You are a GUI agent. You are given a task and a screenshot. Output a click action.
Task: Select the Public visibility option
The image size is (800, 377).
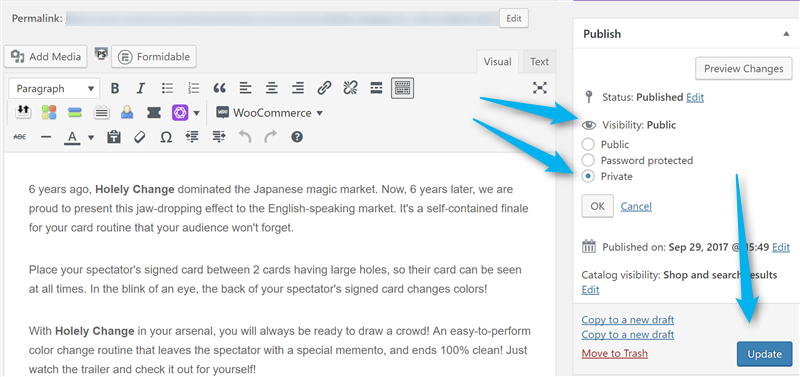(x=588, y=144)
